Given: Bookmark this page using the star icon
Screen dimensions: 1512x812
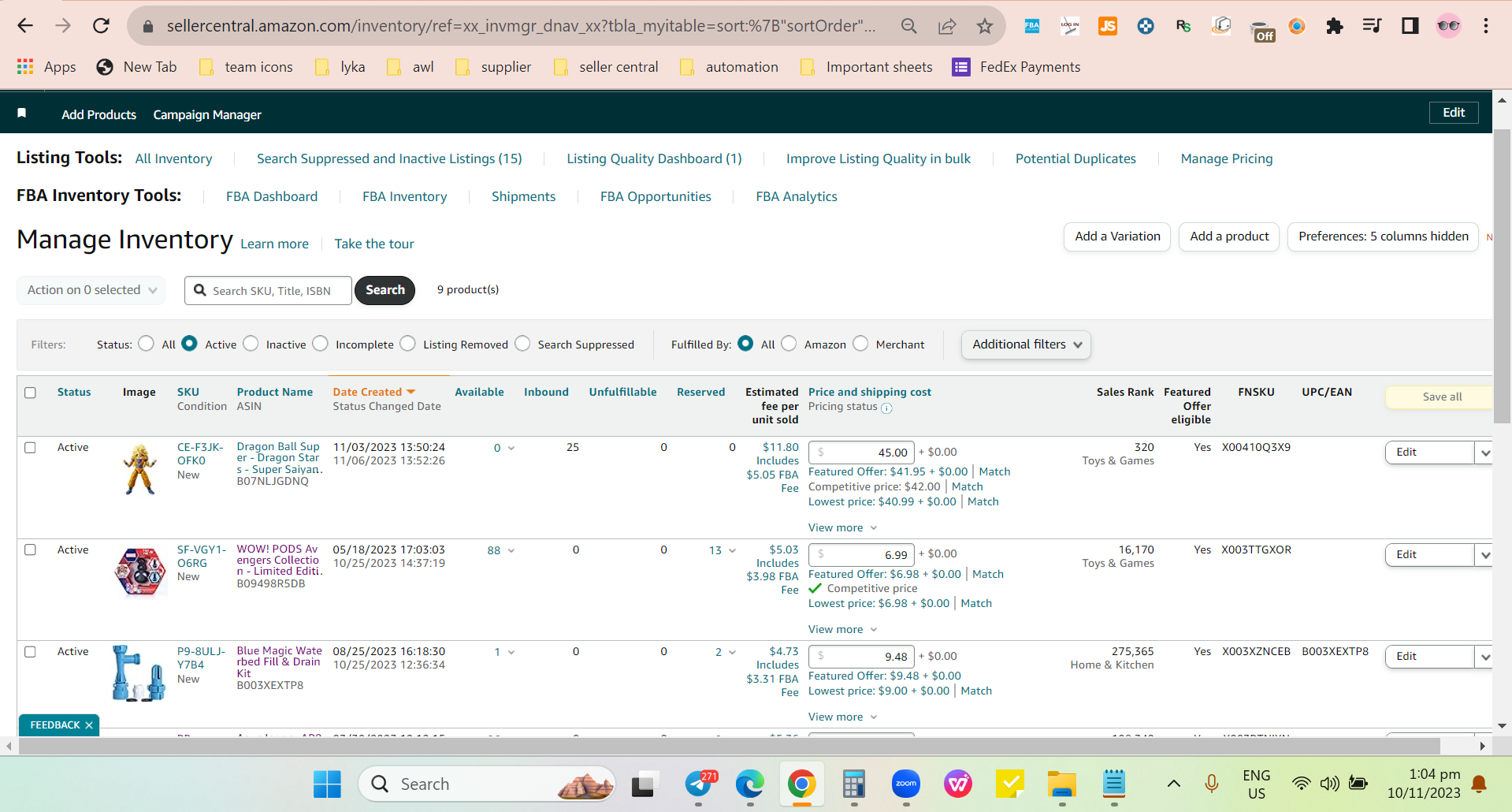Looking at the screenshot, I should click(985, 26).
